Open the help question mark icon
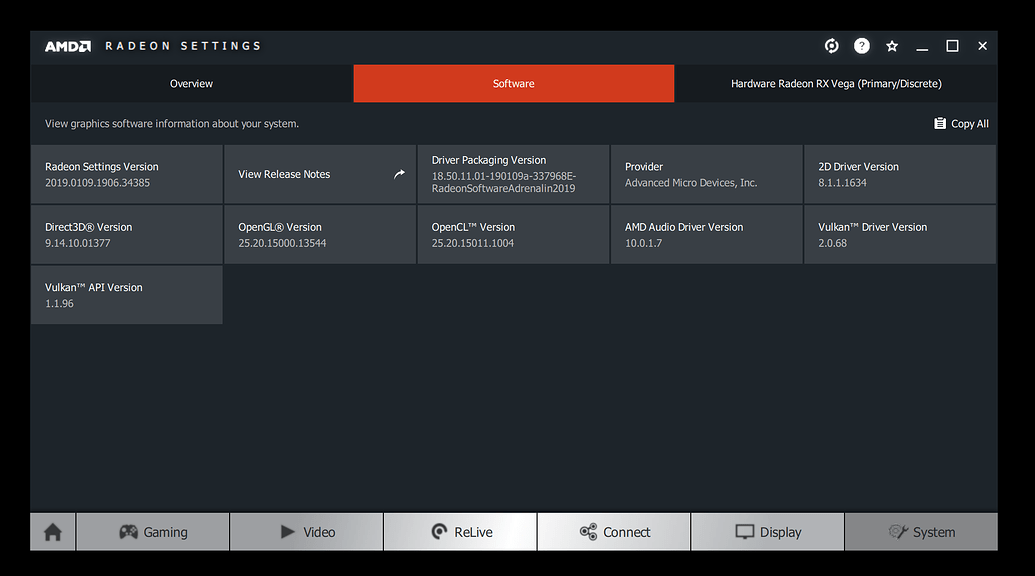This screenshot has height=576, width=1035. click(x=861, y=46)
